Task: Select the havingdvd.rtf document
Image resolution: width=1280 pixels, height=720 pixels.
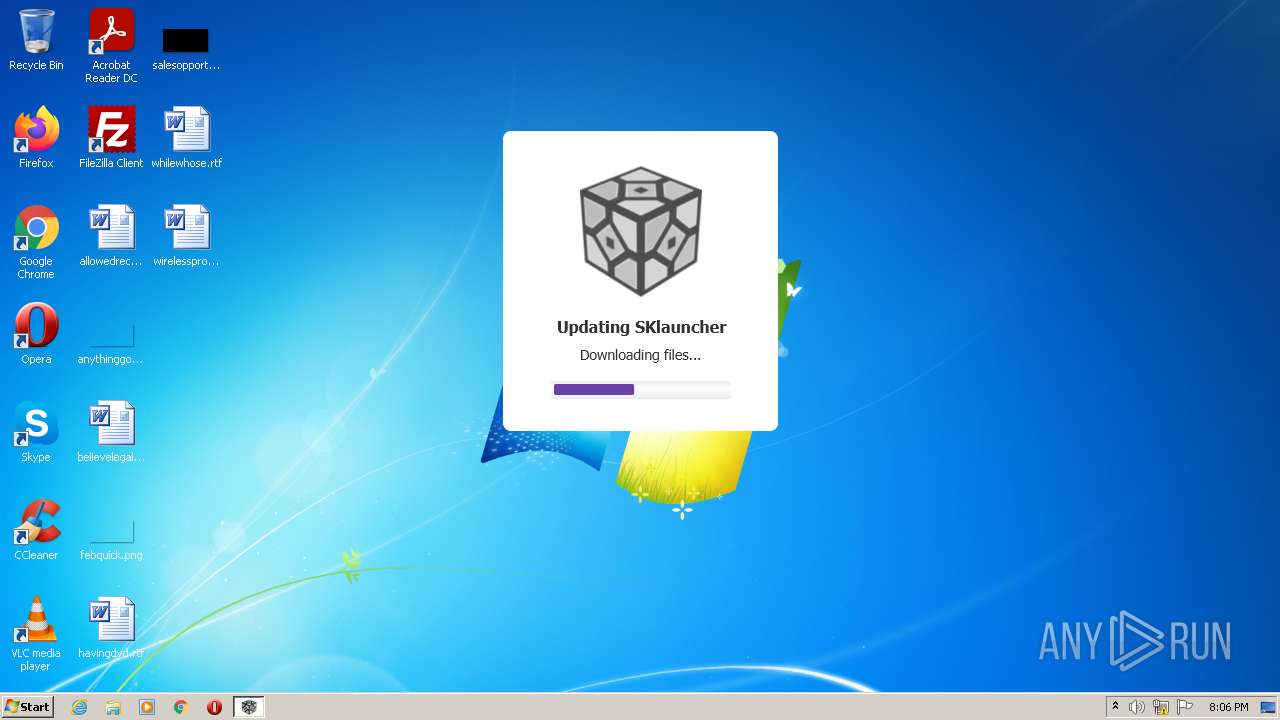Action: (x=111, y=628)
